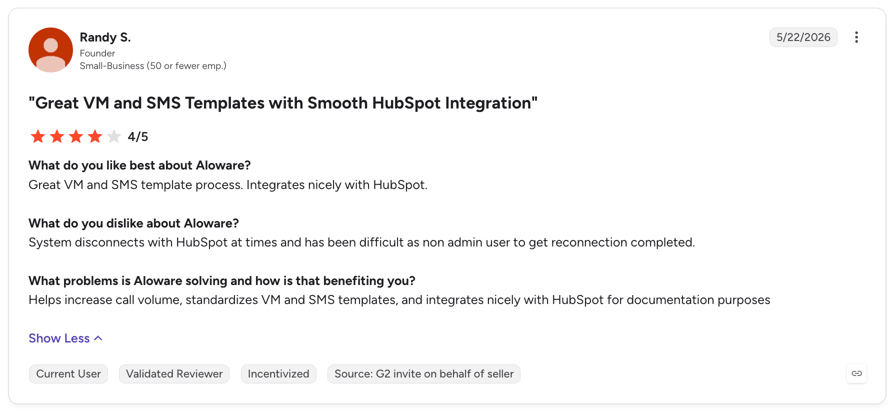This screenshot has width=894, height=412.
Task: Select the Validated Reviewer tag
Action: pos(174,374)
